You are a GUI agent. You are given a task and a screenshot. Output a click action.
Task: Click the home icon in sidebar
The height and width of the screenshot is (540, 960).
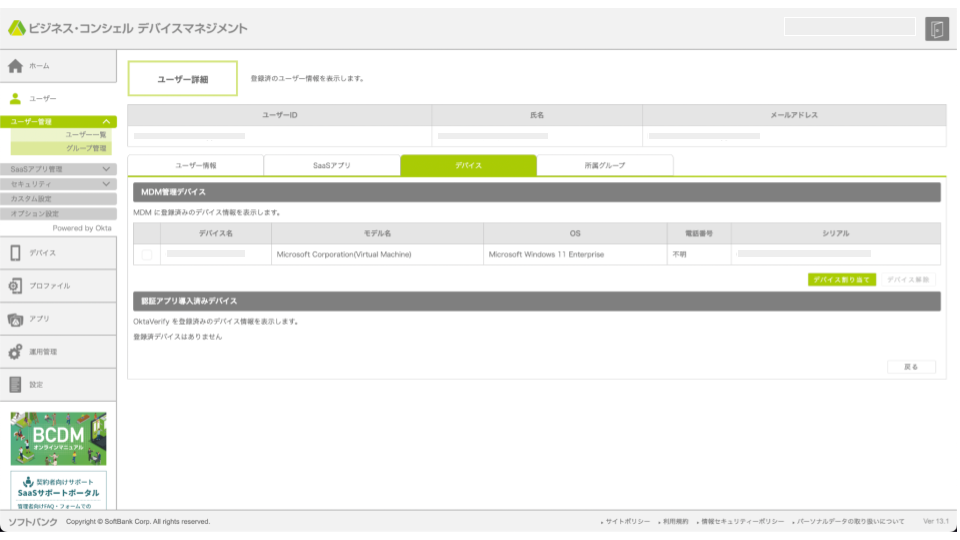coord(15,66)
